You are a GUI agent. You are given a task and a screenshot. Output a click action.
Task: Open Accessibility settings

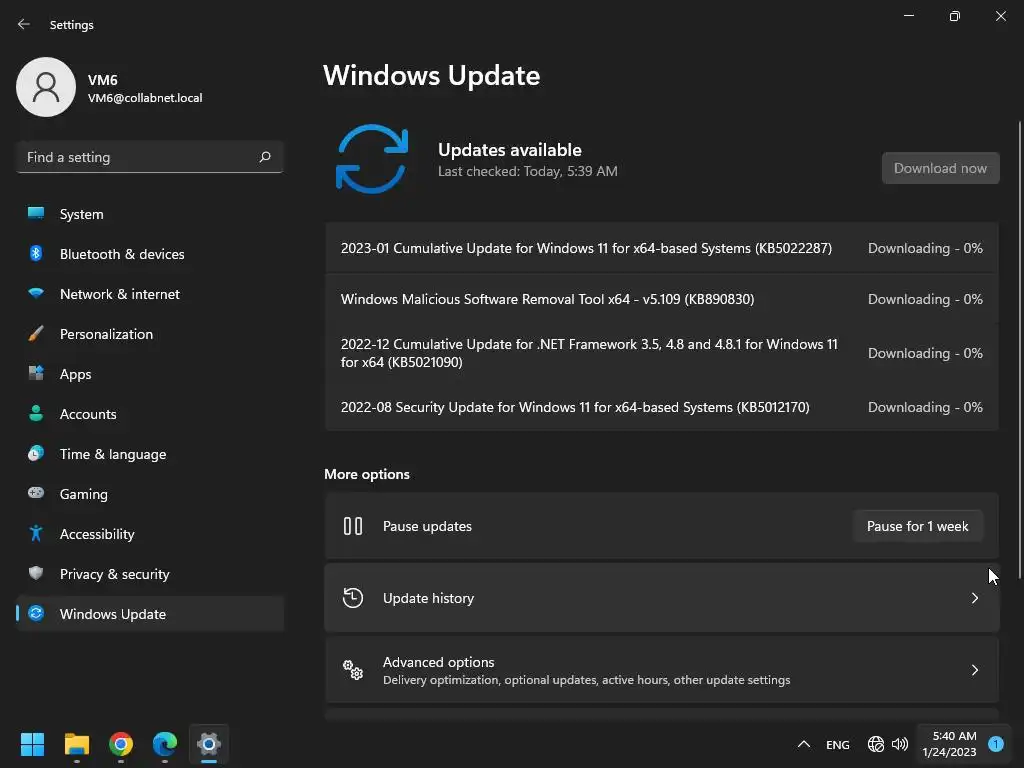pos(150,534)
